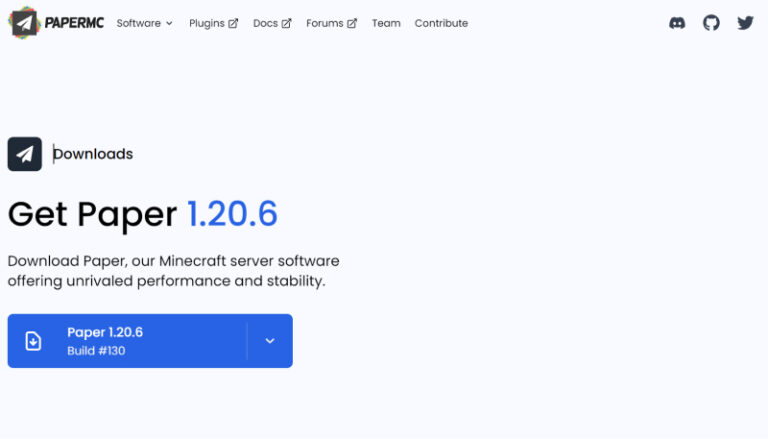
Task: Click the Downloads section label
Action: (x=93, y=154)
